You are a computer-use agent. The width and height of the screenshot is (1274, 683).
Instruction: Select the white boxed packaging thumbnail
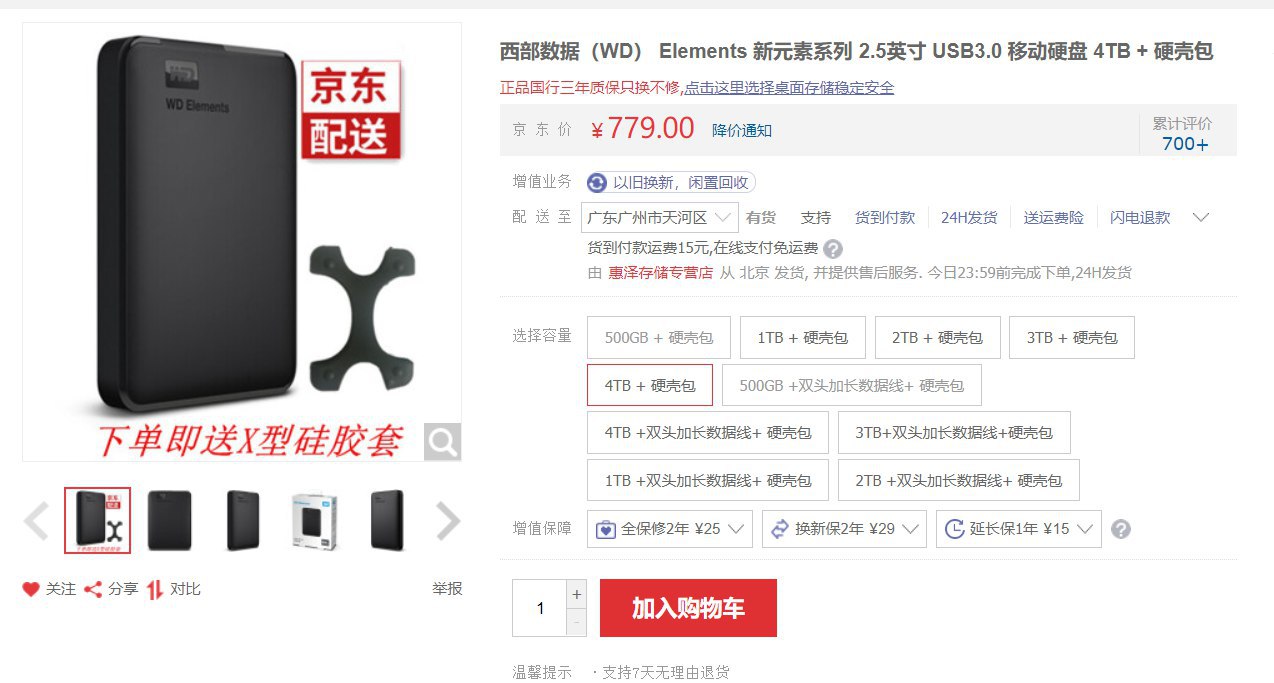(x=315, y=521)
